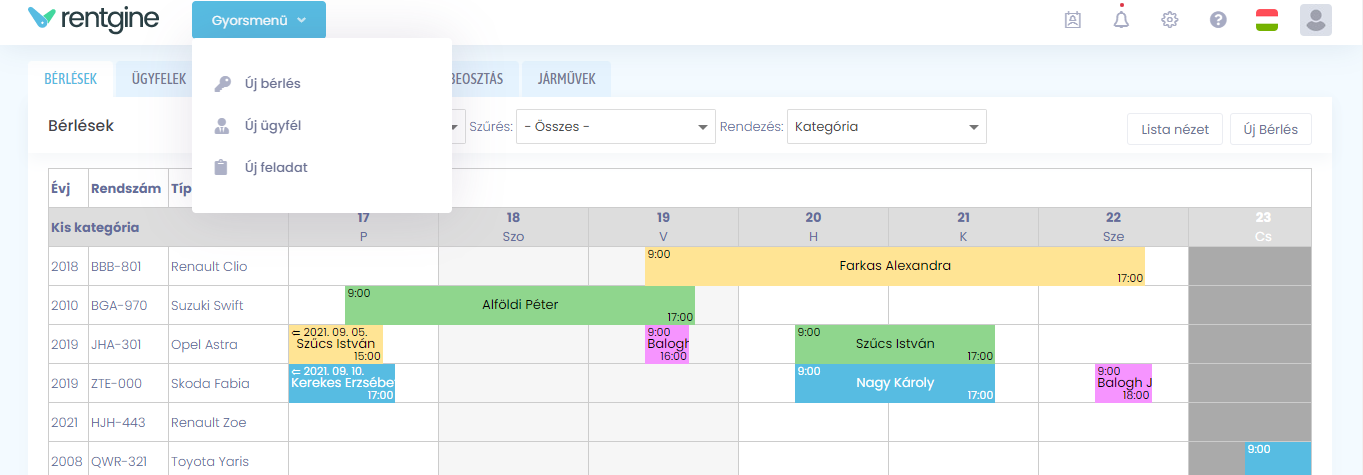Click the person icon beside Új ügyfél
The height and width of the screenshot is (475, 1363).
tap(222, 126)
